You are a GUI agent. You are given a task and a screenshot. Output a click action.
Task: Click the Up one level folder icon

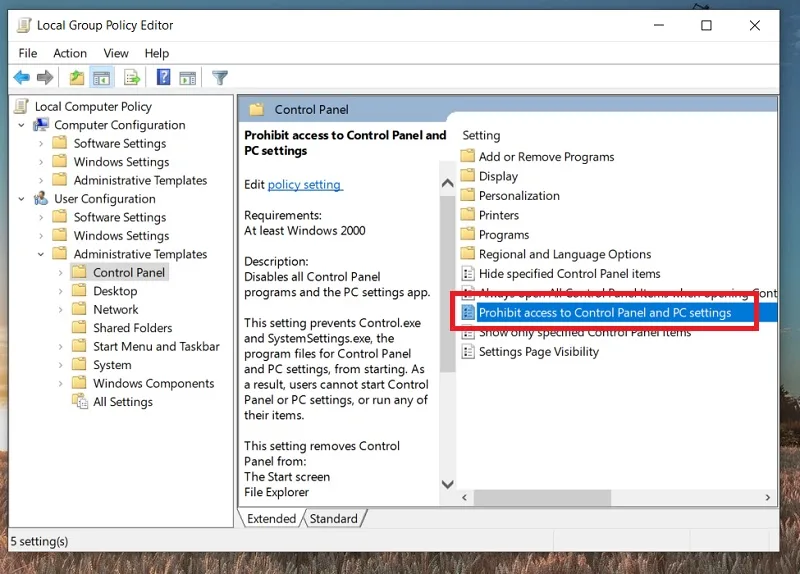click(77, 78)
